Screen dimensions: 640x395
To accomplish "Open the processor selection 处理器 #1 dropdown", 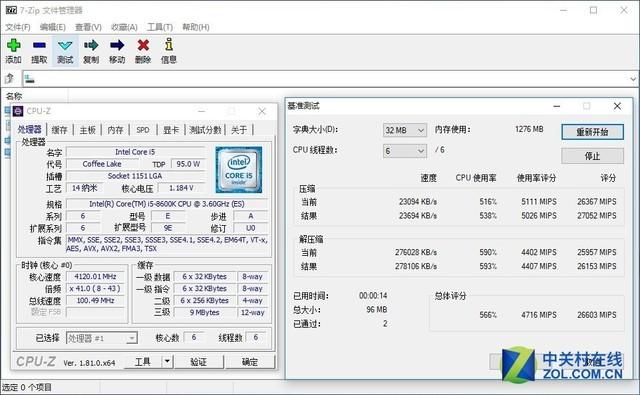I will pyautogui.click(x=102, y=338).
